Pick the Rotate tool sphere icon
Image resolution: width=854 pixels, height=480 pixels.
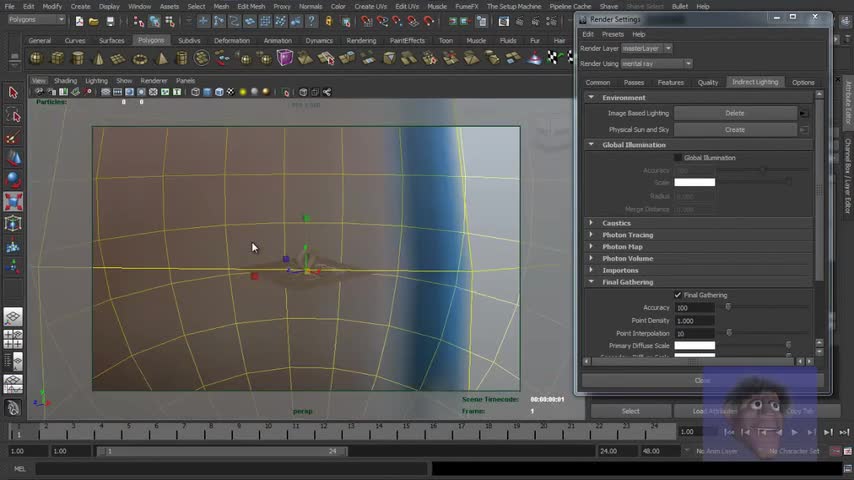13,180
